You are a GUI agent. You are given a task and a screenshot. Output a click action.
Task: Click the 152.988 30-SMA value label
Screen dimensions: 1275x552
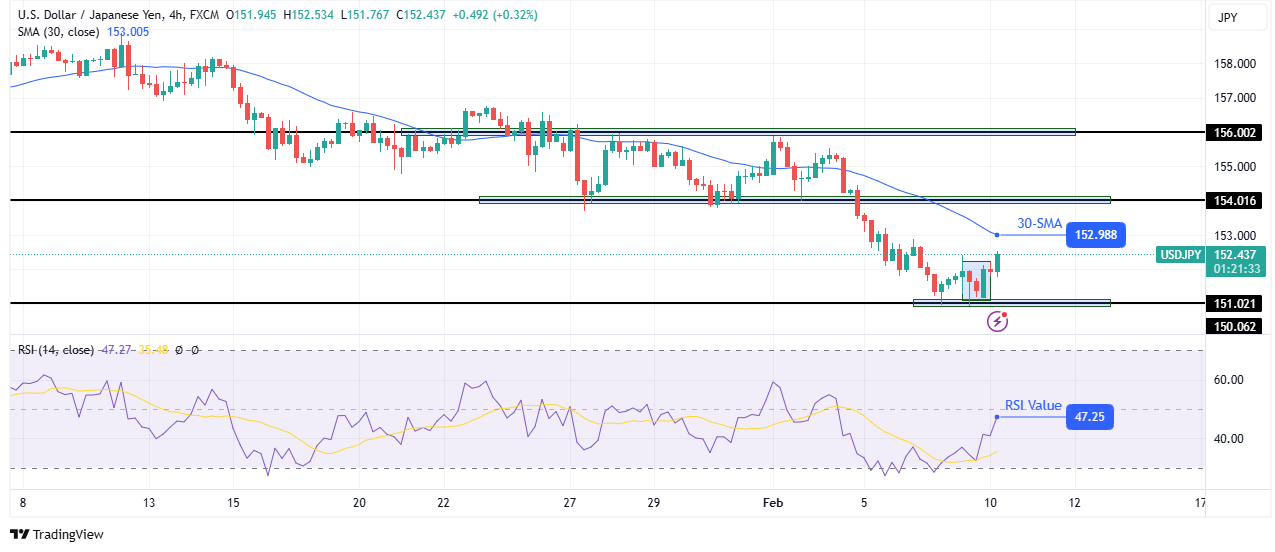[x=1097, y=235]
